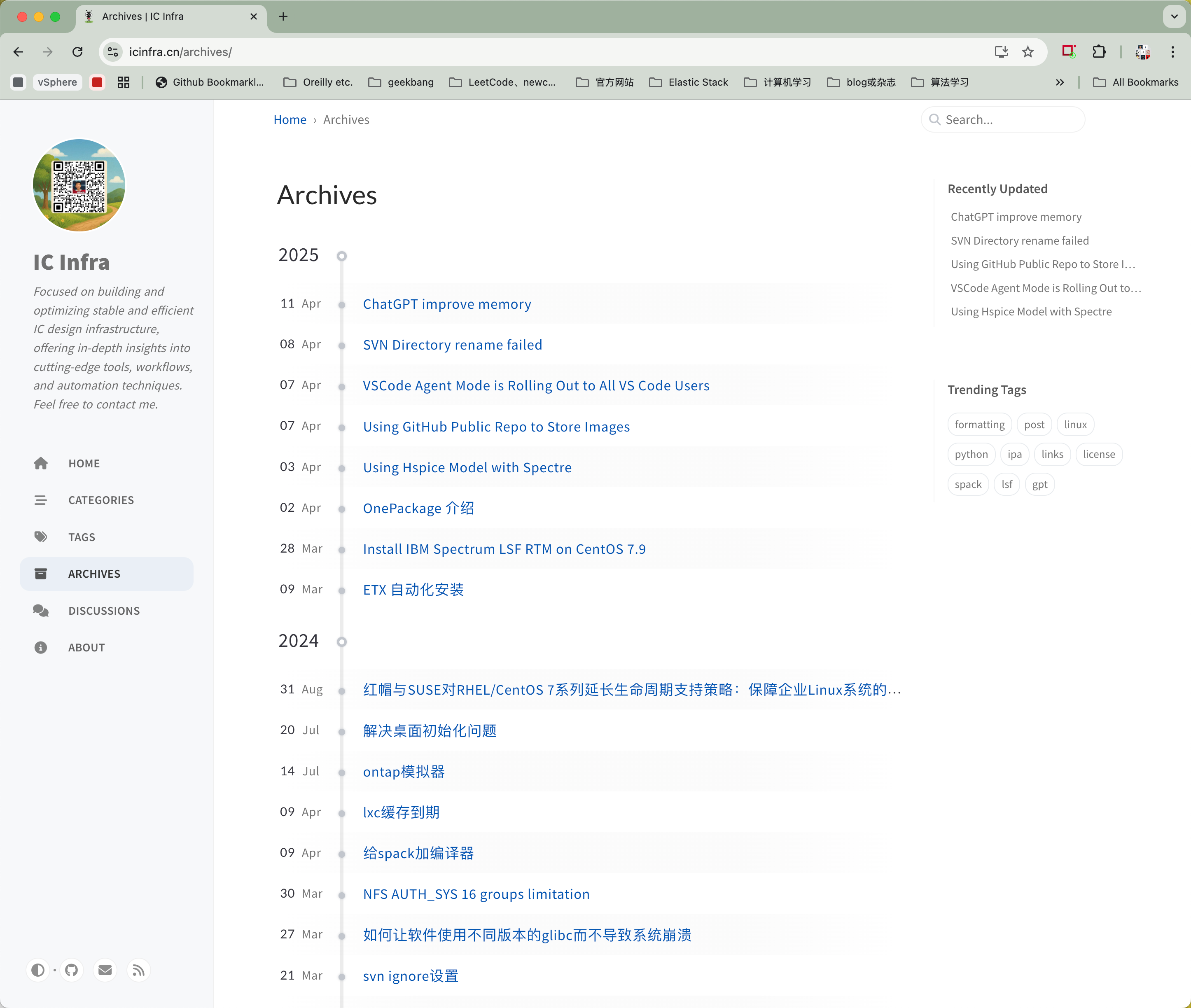Viewport: 1191px width, 1008px height.
Task: Click the Home breadcrumb link
Action: pos(290,120)
